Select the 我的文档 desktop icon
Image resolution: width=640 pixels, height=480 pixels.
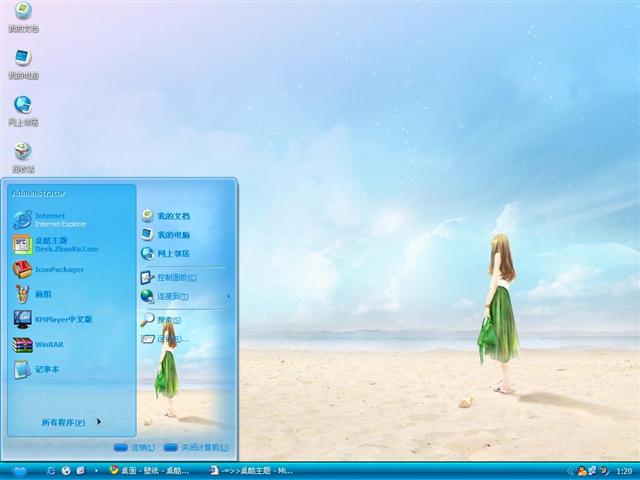click(x=23, y=18)
